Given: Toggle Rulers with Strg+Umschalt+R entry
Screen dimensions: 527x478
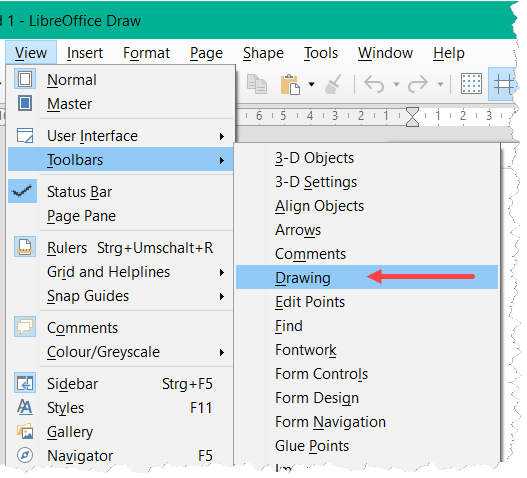Looking at the screenshot, I should (120, 248).
